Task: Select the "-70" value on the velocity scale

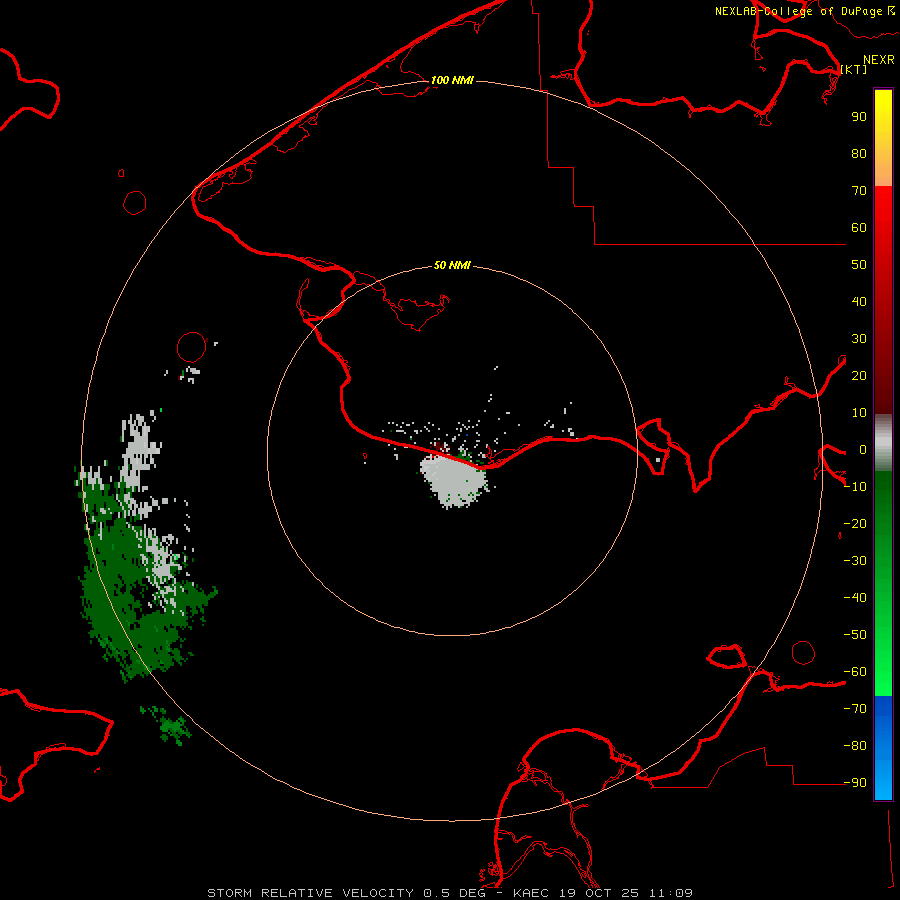Action: [855, 709]
